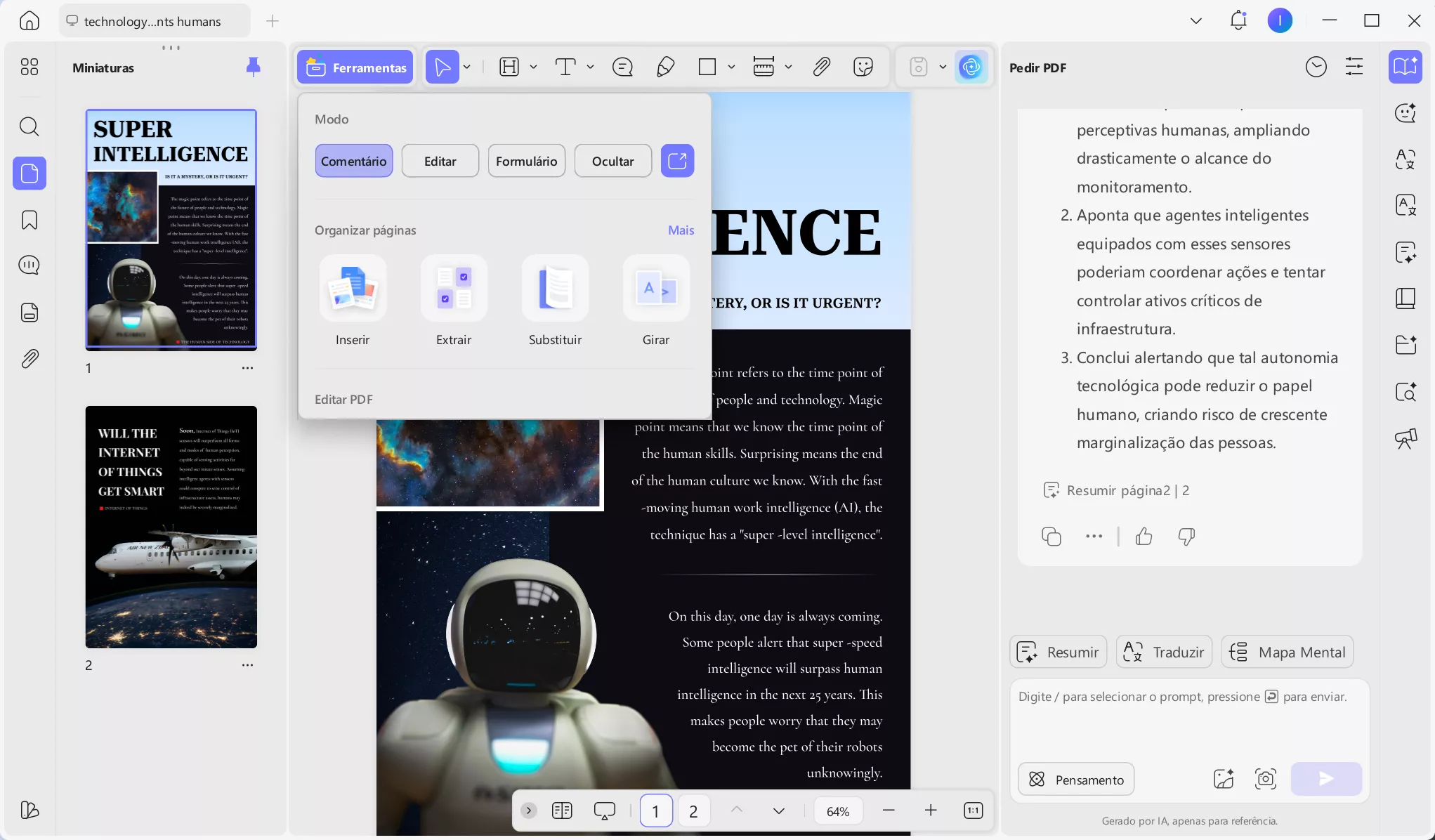Click the Girar pages icon

[x=656, y=289]
